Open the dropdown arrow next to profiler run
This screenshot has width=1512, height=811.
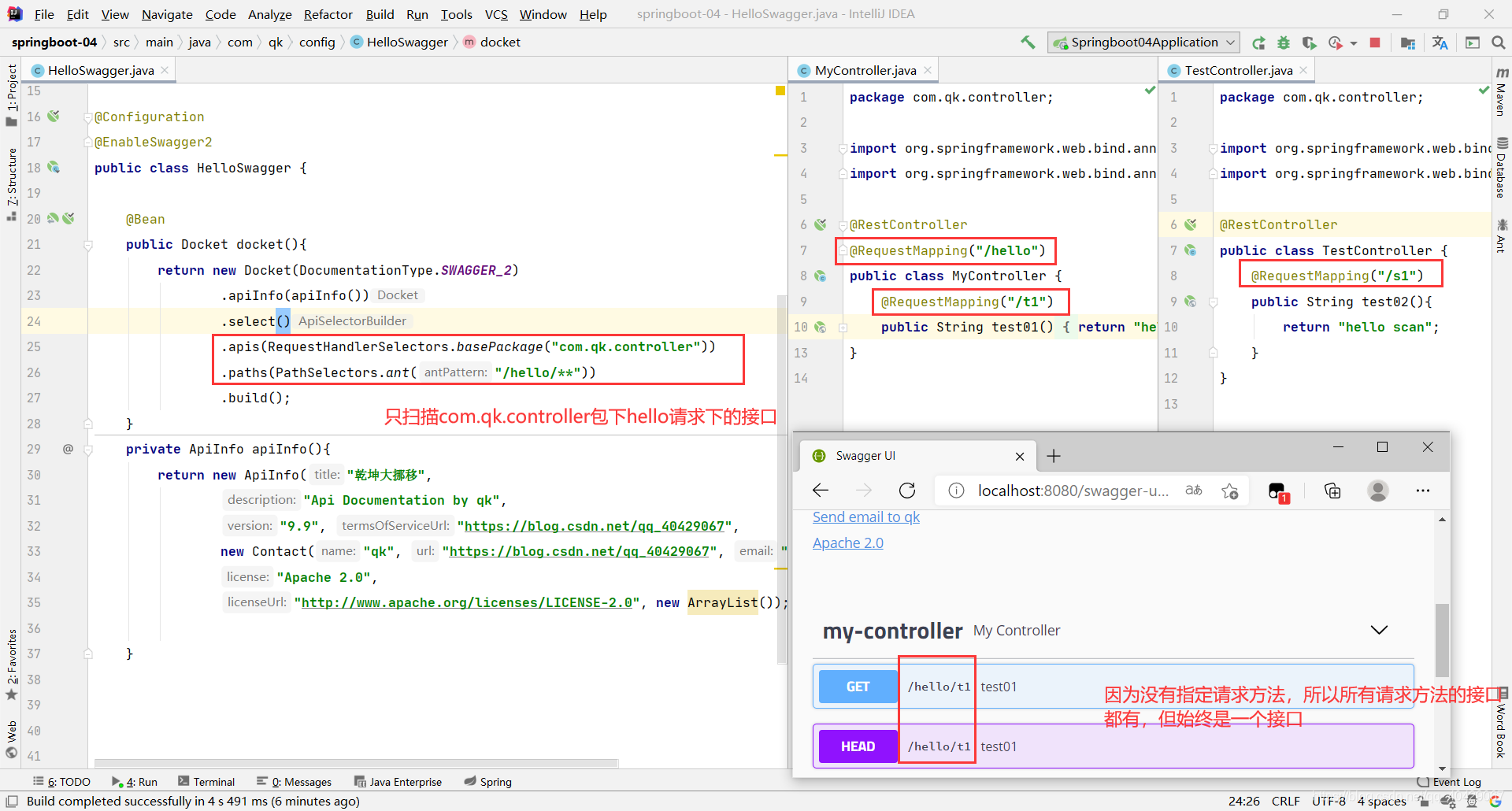(x=1354, y=43)
